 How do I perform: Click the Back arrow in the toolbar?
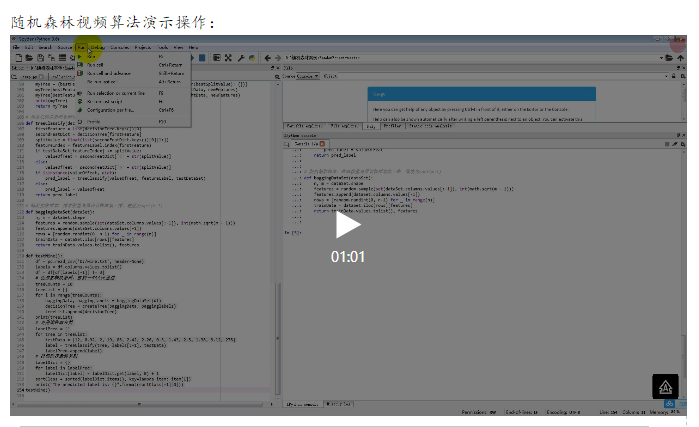point(267,57)
